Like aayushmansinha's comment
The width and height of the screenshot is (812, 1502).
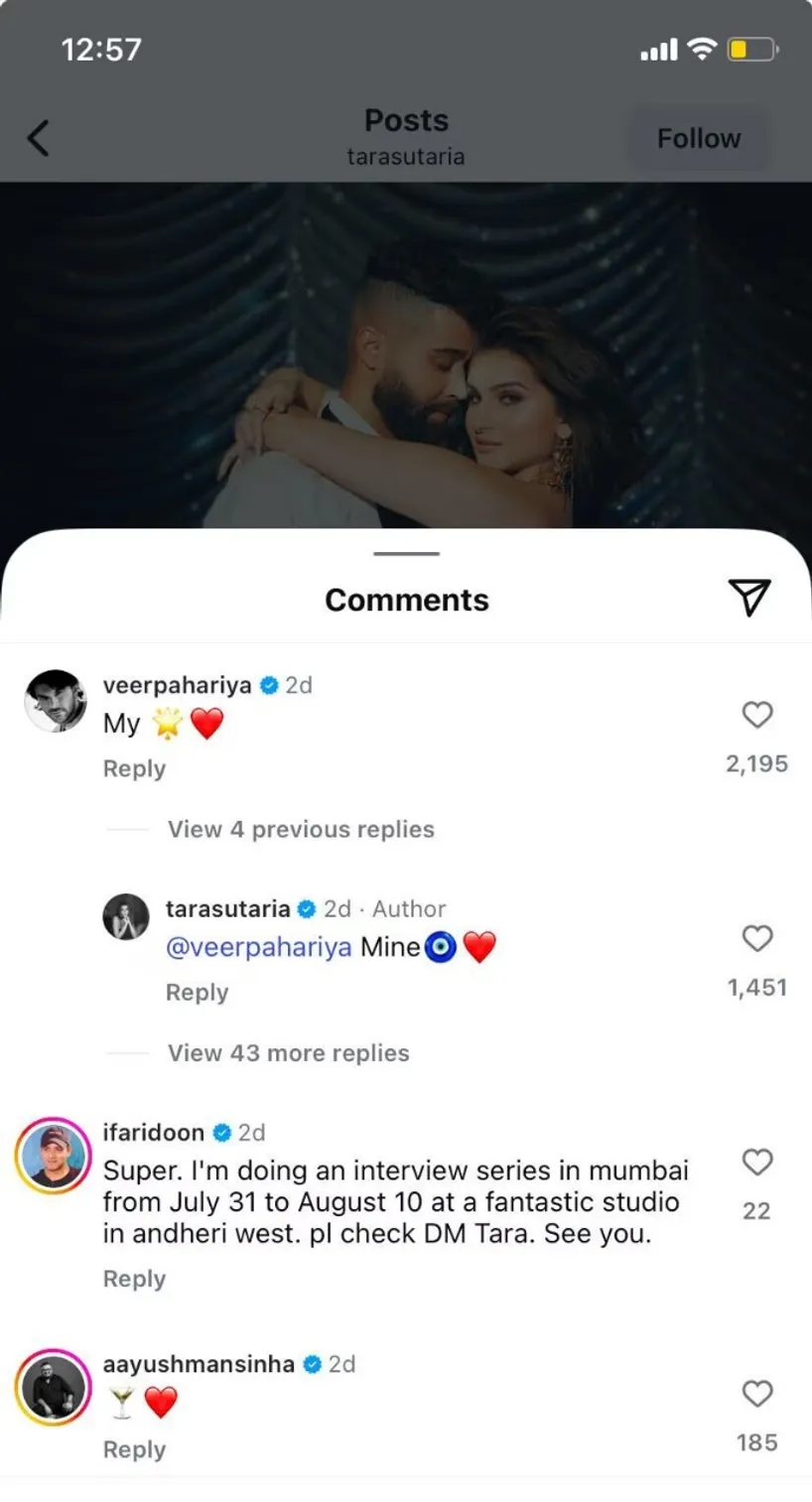pyautogui.click(x=757, y=1394)
